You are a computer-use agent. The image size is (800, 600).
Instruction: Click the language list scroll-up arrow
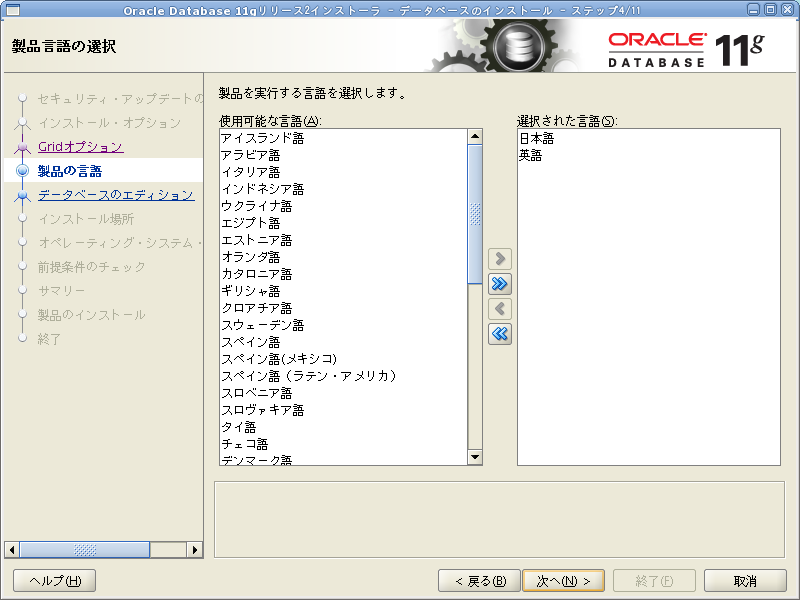click(475, 136)
